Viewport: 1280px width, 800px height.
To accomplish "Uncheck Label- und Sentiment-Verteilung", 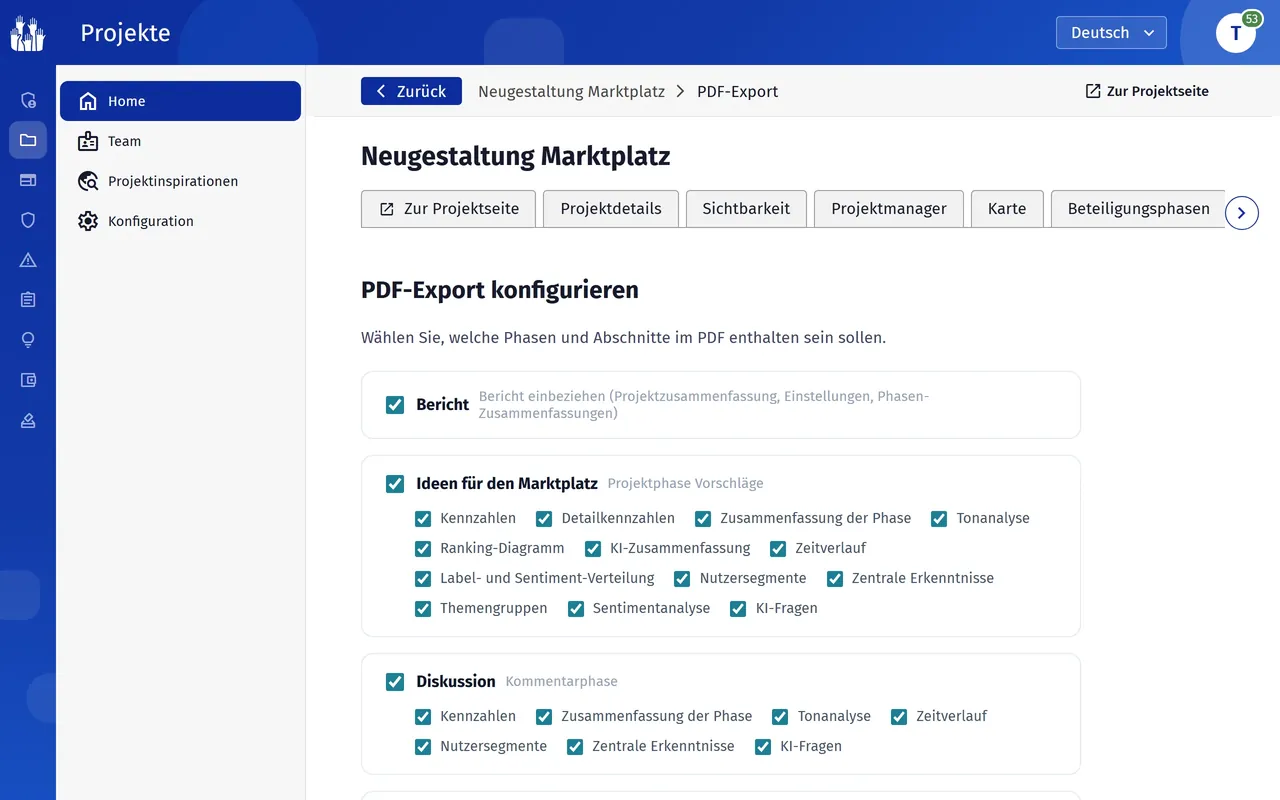I will (x=423, y=579).
